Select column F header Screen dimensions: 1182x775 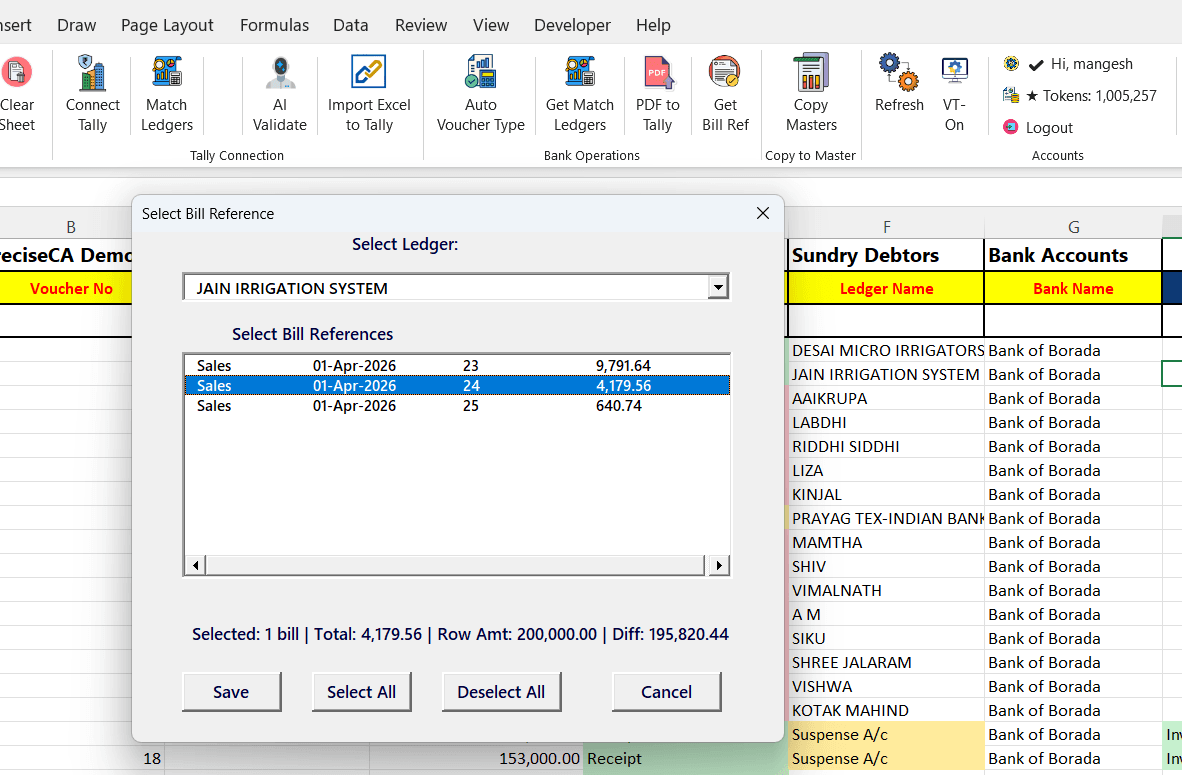(x=886, y=227)
